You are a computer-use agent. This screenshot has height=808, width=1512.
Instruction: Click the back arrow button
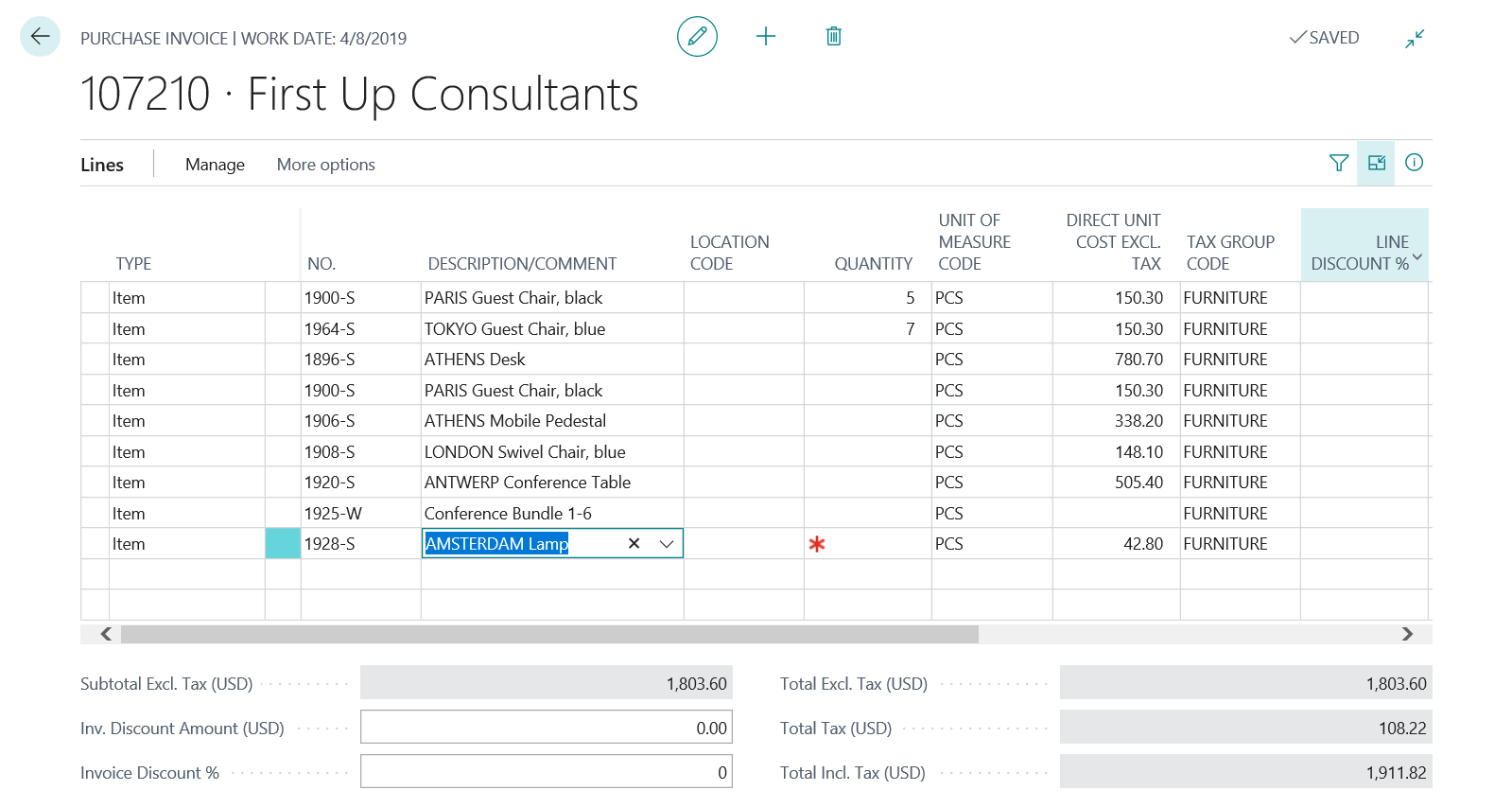click(40, 37)
